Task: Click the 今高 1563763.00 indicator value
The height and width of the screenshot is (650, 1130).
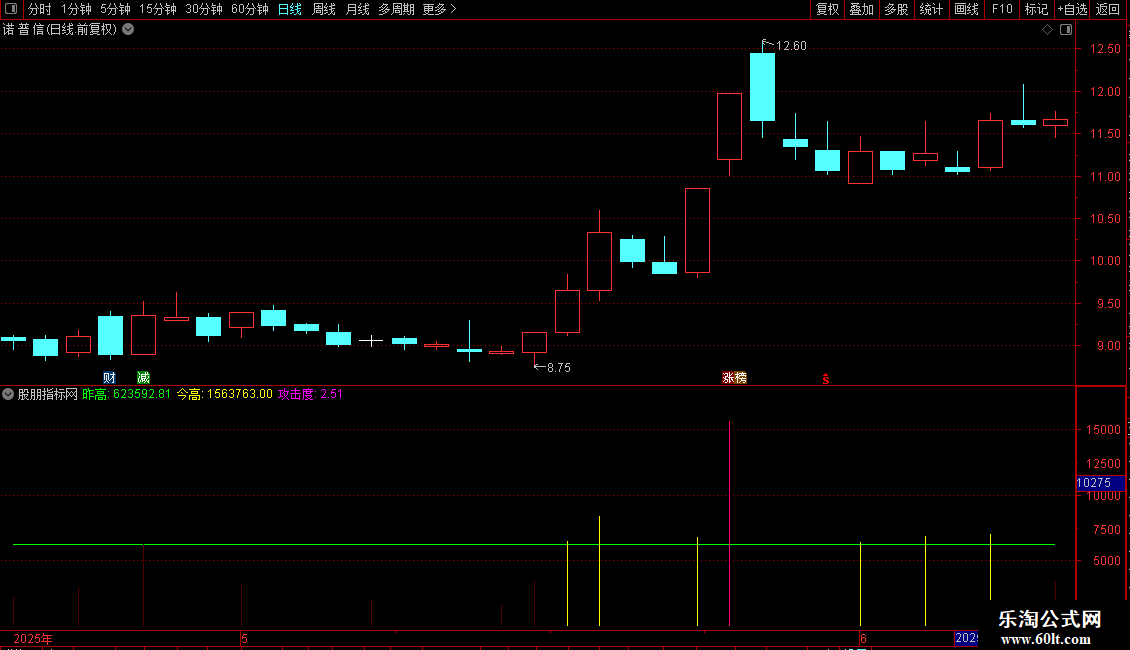Action: [x=225, y=394]
